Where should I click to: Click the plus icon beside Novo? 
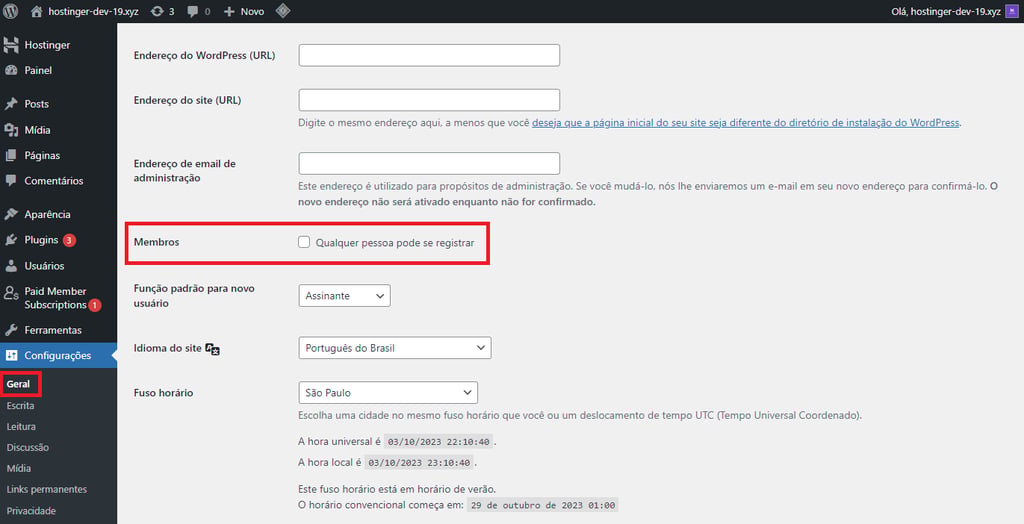pos(229,11)
